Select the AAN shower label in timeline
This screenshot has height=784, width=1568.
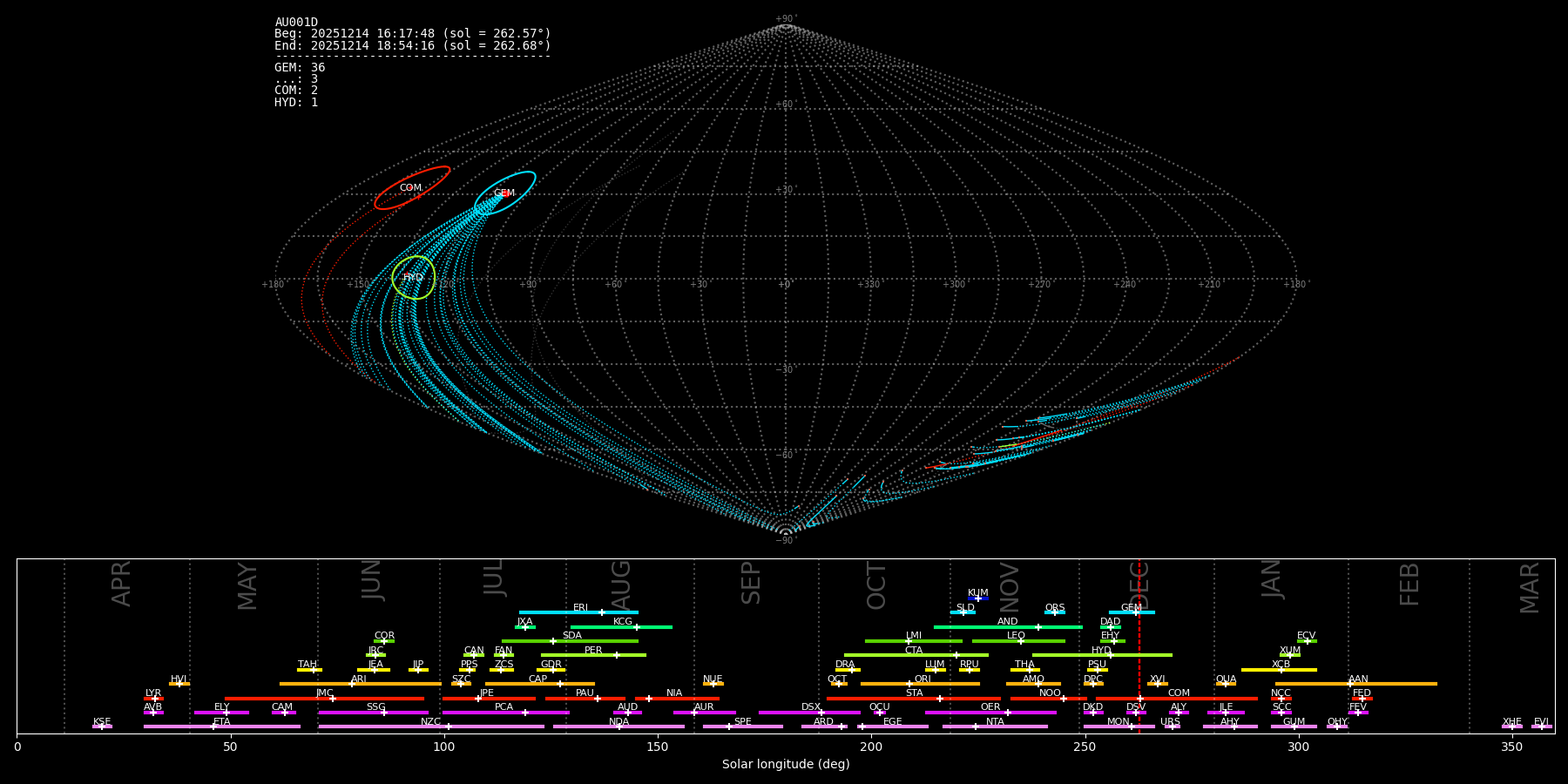click(1358, 679)
